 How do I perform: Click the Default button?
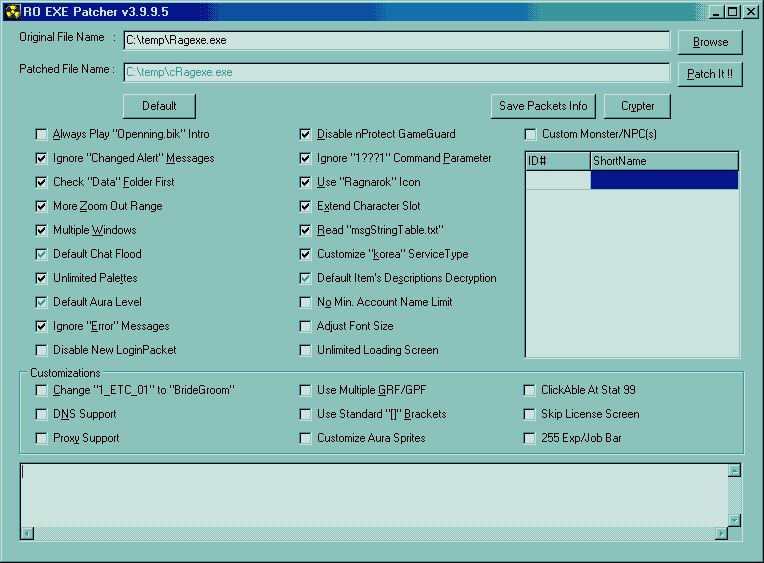tap(159, 106)
